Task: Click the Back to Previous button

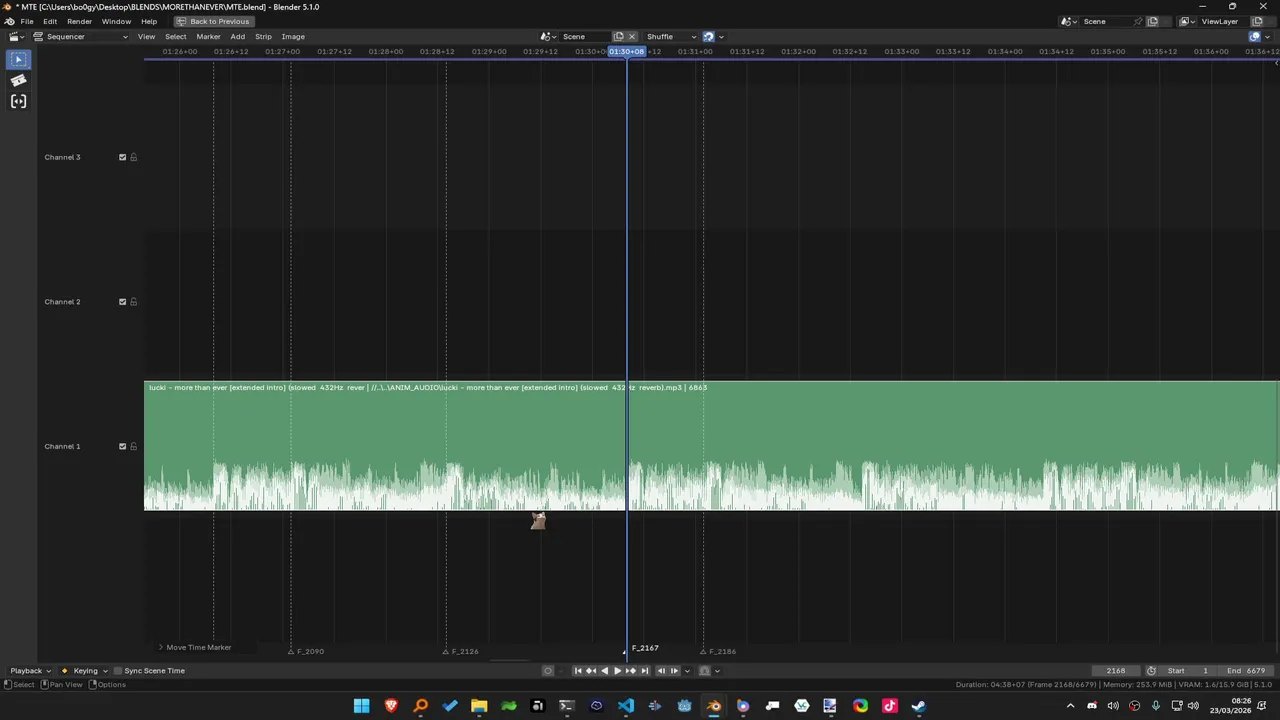Action: (x=212, y=21)
